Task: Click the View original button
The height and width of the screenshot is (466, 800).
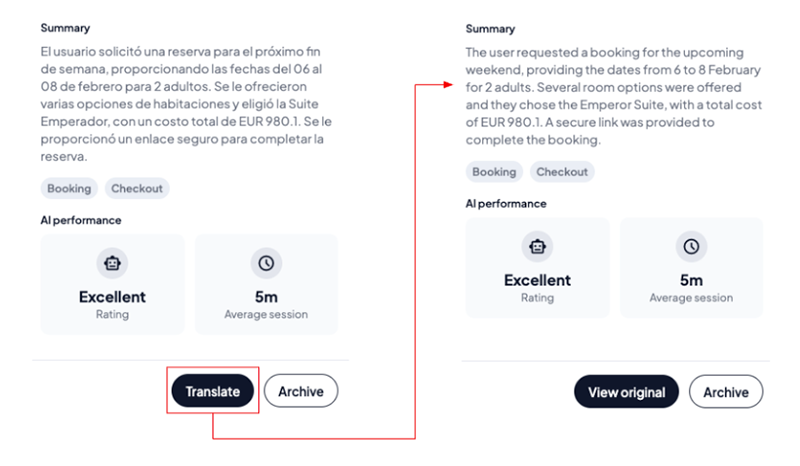Action: point(626,392)
